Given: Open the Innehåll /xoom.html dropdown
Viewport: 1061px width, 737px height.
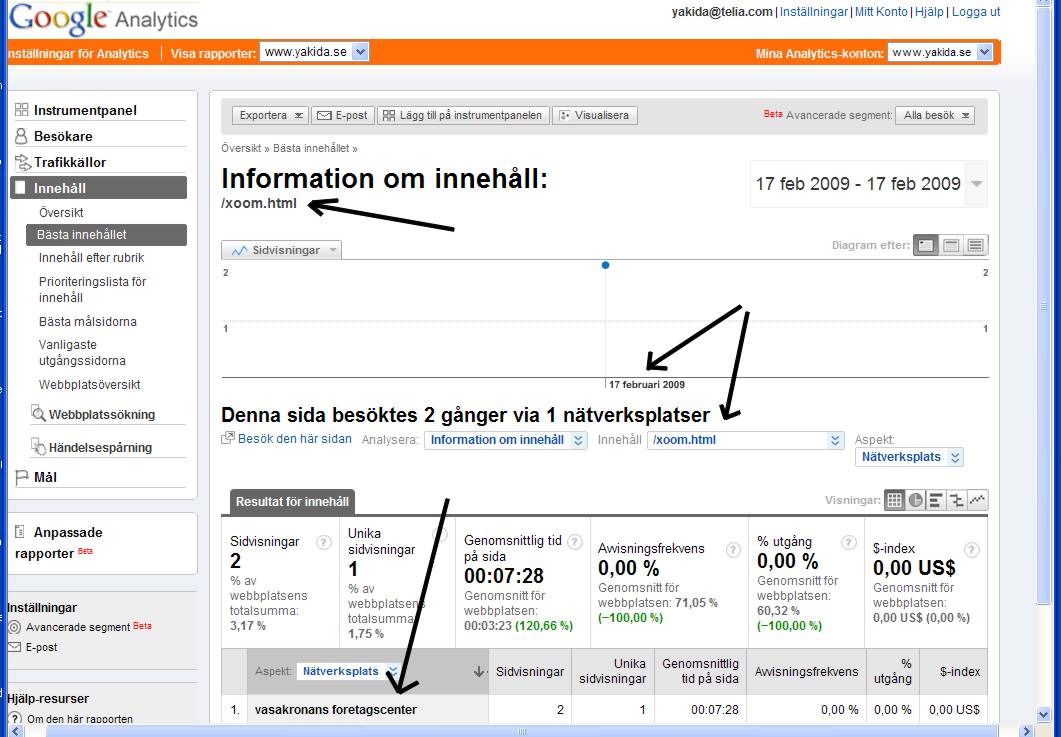Looking at the screenshot, I should (x=746, y=440).
